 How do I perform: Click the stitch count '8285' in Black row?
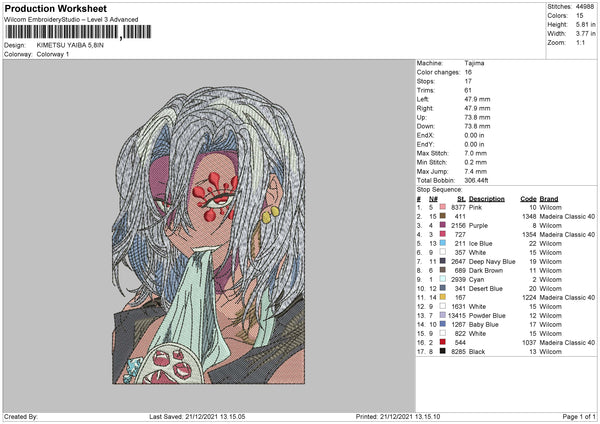[458, 351]
